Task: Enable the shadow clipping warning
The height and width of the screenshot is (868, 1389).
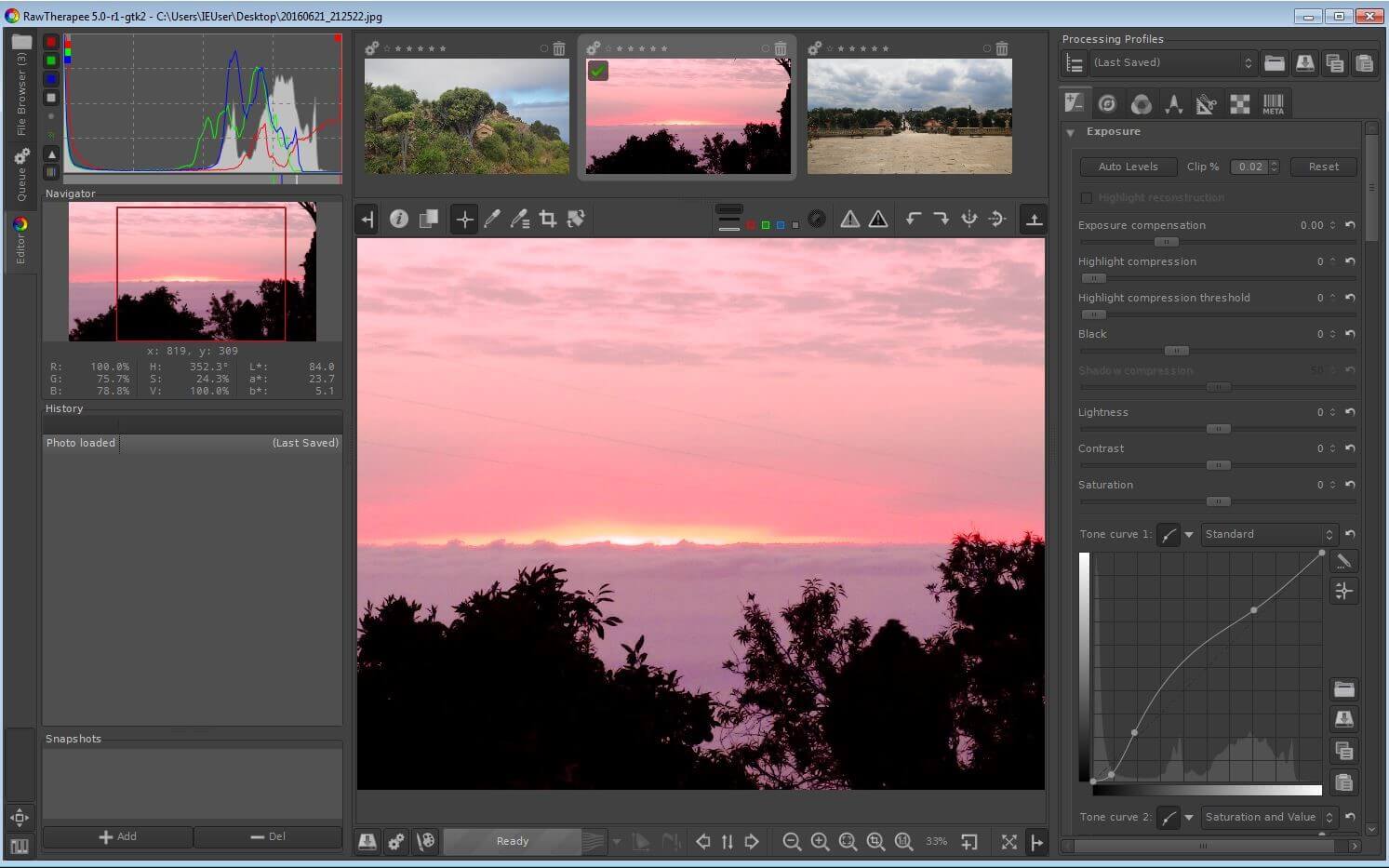Action: pos(877,219)
